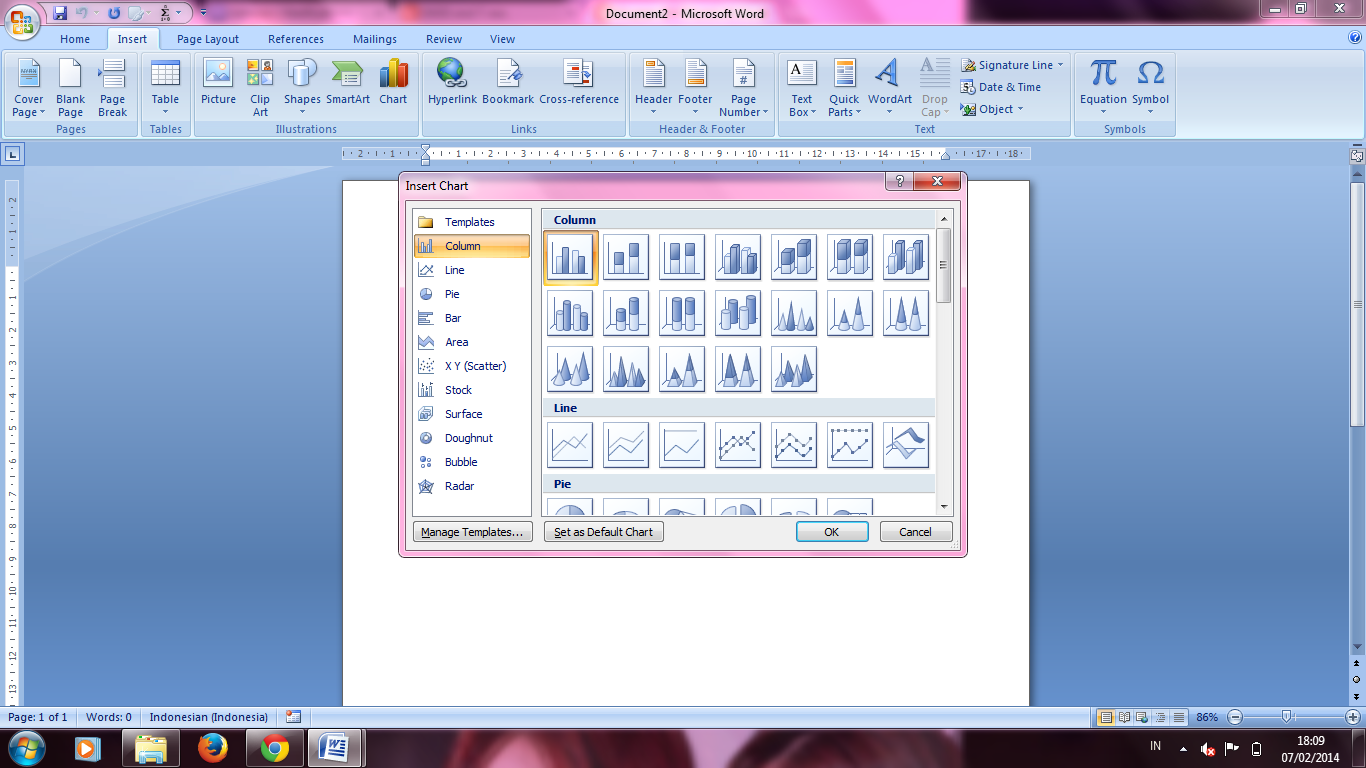Open the WordArt gallery
This screenshot has height=768, width=1366.
tap(889, 88)
